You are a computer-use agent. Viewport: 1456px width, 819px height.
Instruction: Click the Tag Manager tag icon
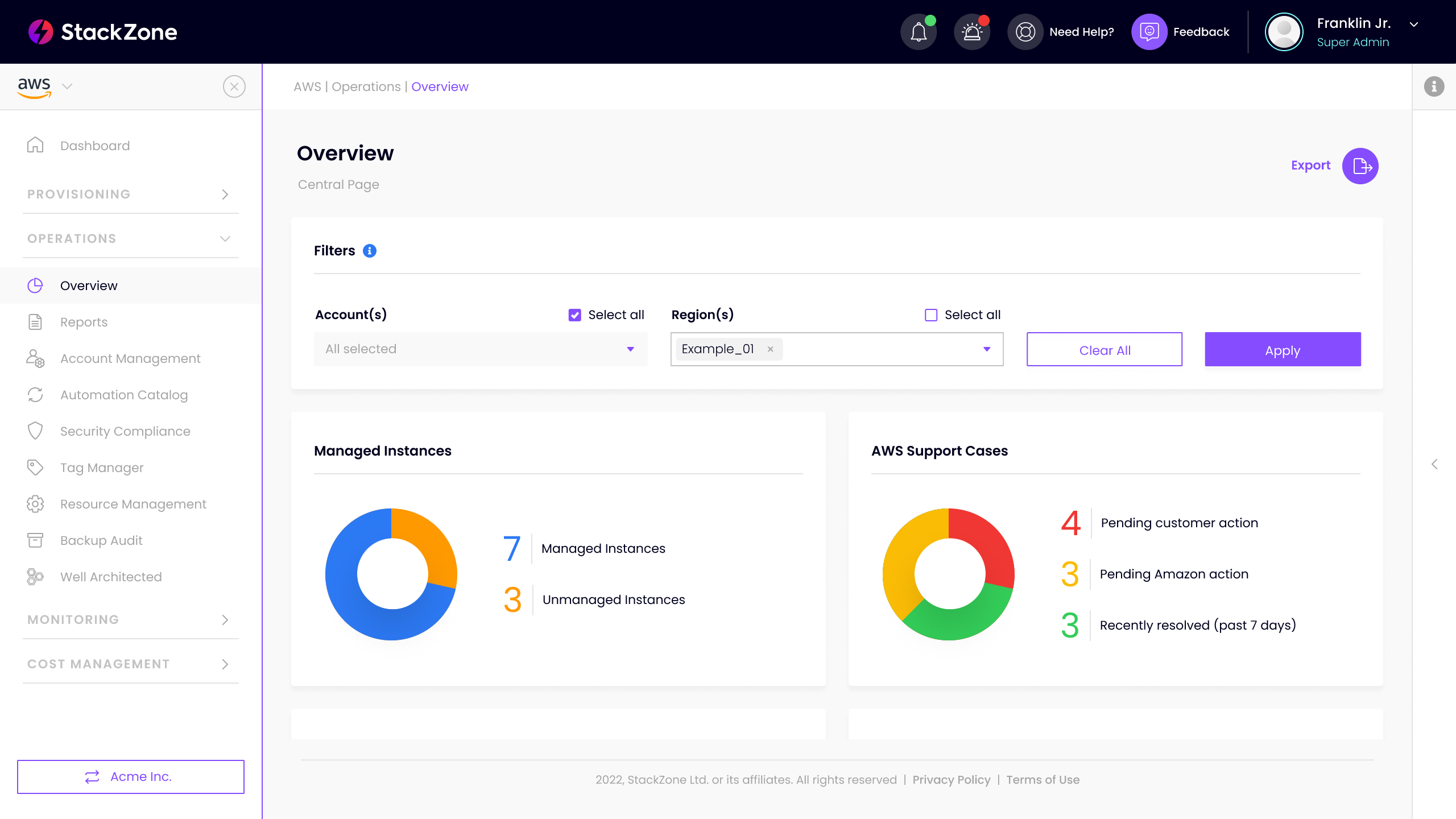[35, 468]
